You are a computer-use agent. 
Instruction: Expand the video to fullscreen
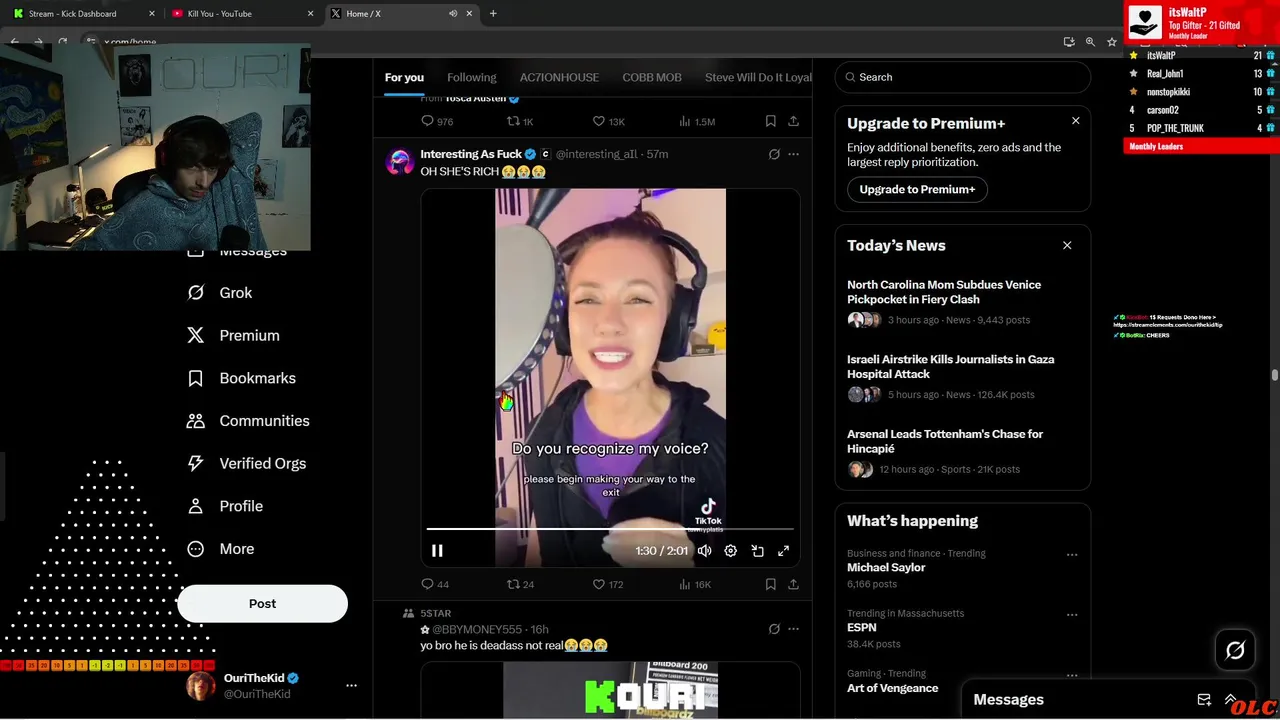tap(783, 551)
